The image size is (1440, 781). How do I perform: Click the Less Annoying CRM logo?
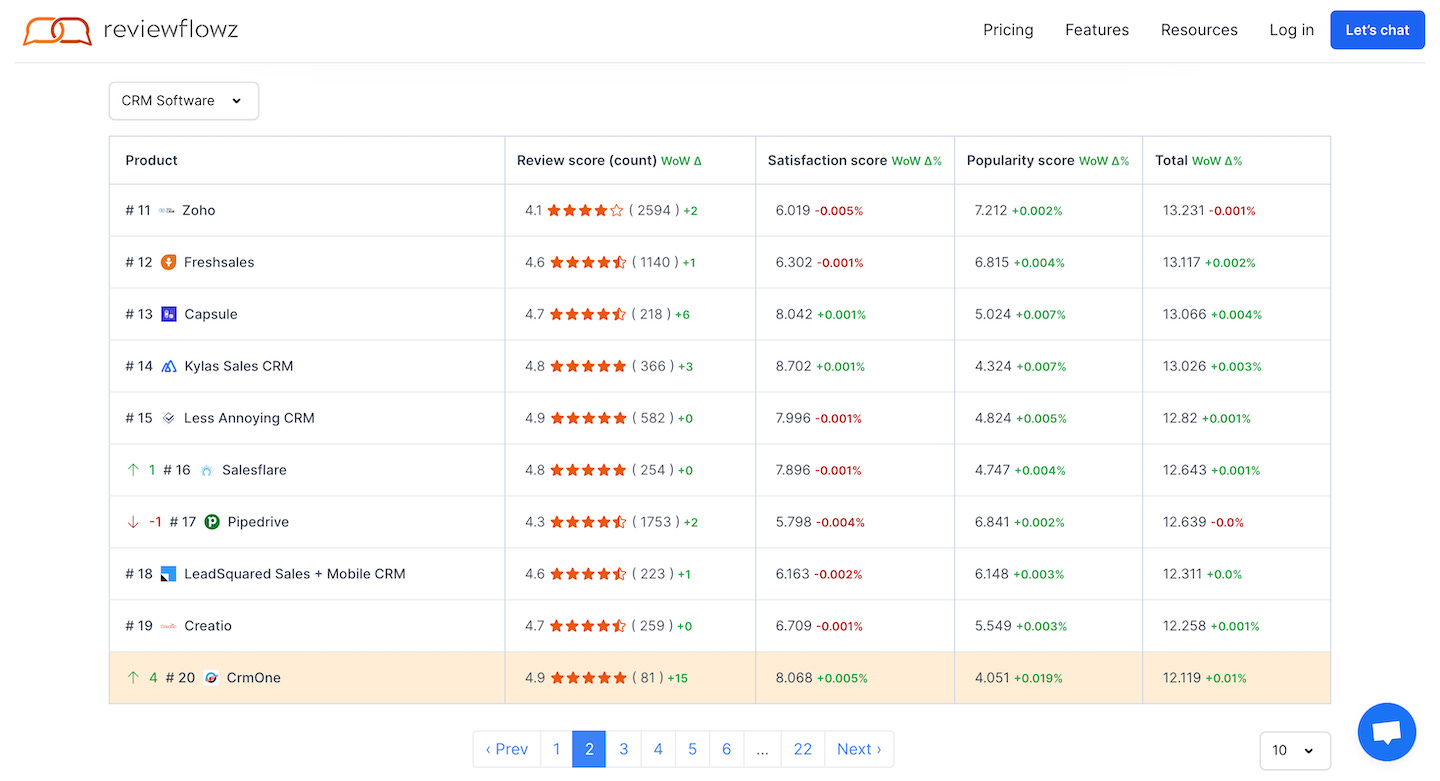(168, 418)
